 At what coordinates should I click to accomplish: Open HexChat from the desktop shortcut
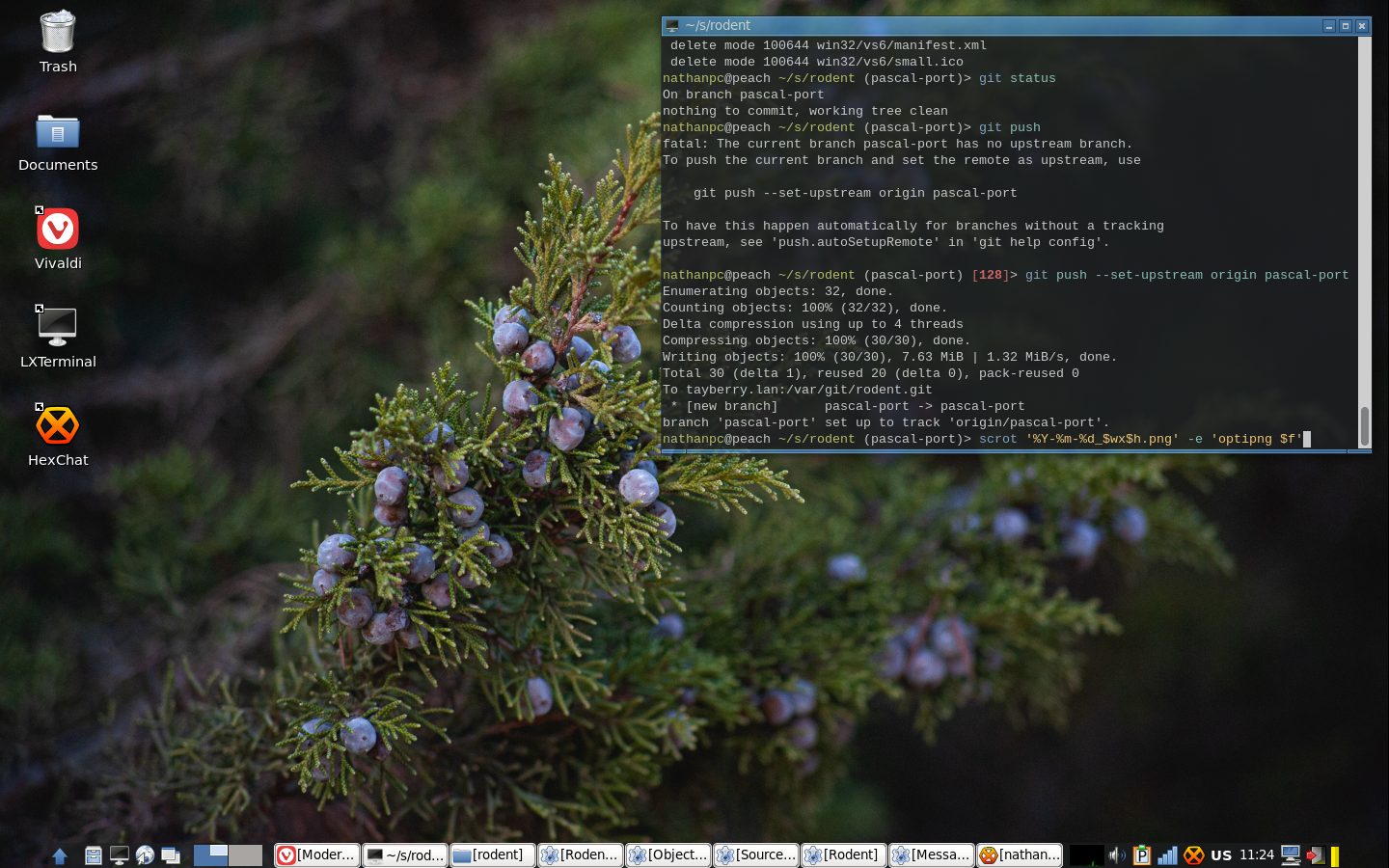click(x=58, y=426)
